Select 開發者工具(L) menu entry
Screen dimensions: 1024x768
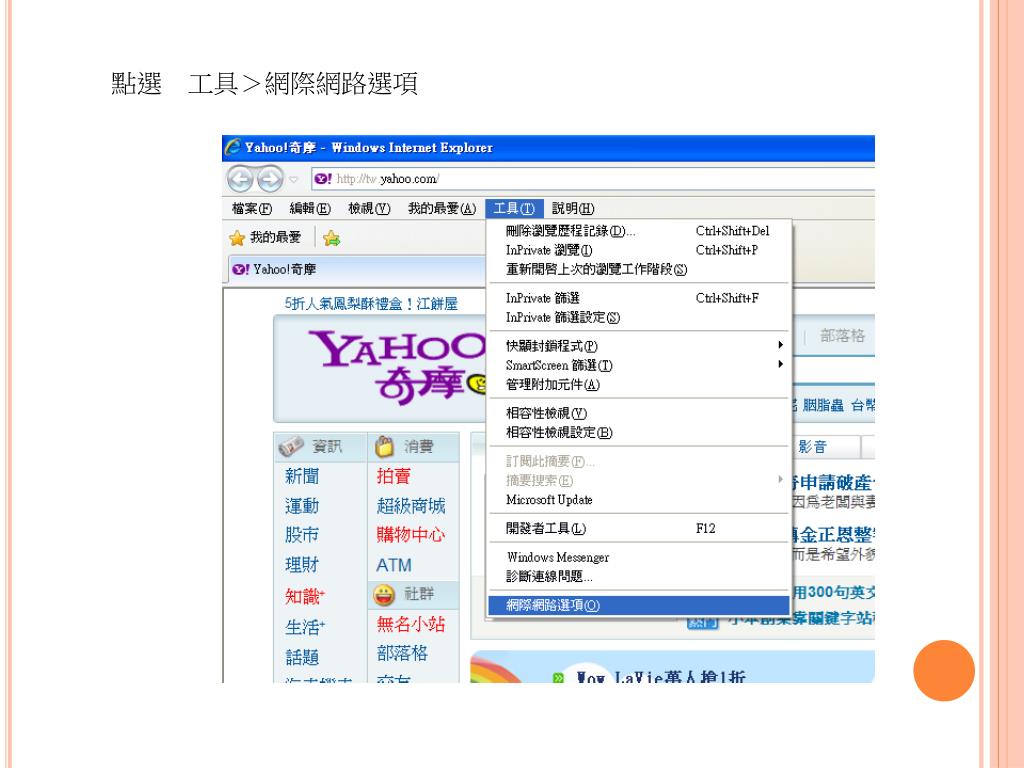click(639, 528)
